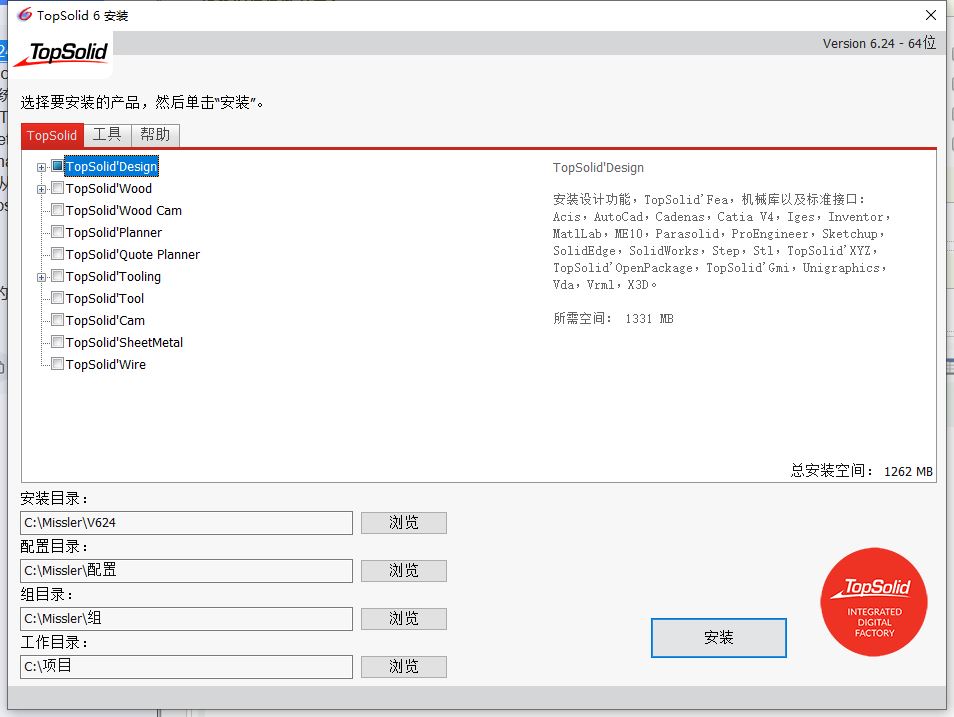Tick the TopSolid'Planner checkbox
This screenshot has width=954, height=717.
[57, 231]
